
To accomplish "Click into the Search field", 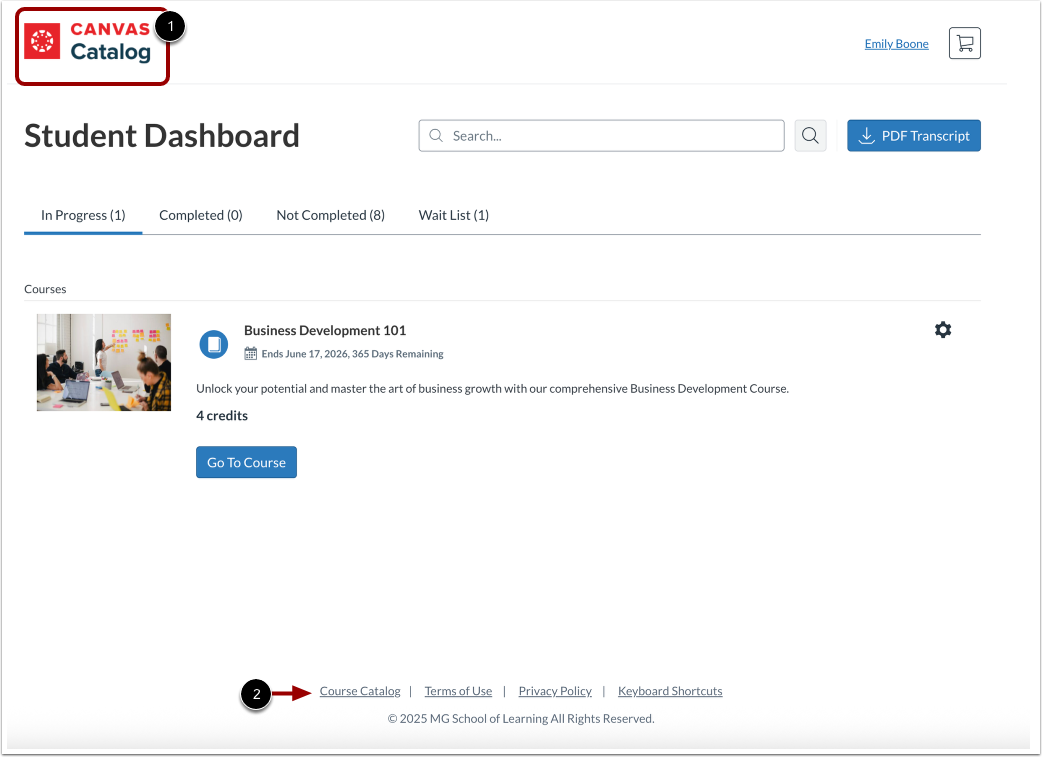I will 601,136.
